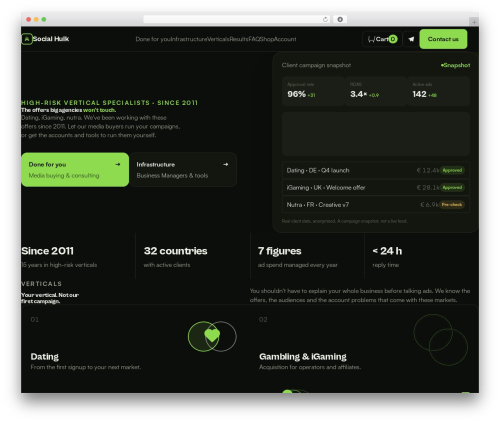Open the Cart button
This screenshot has width=500, height=423.
(382, 39)
